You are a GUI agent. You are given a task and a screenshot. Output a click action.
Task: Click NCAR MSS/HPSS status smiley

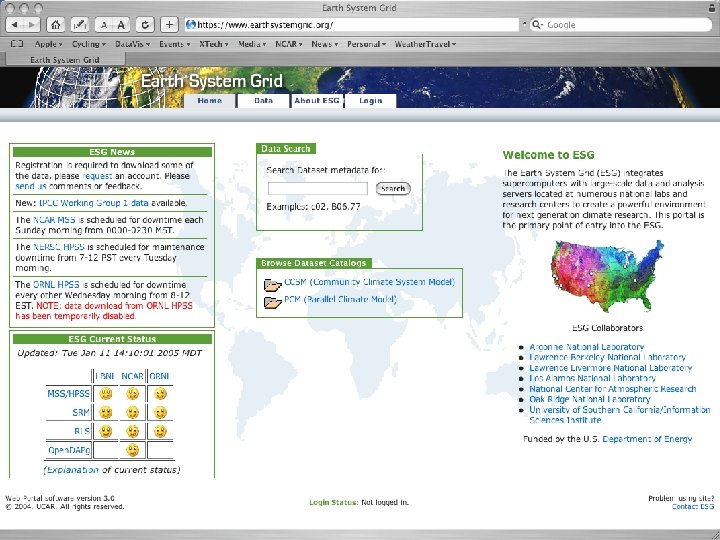(x=133, y=394)
